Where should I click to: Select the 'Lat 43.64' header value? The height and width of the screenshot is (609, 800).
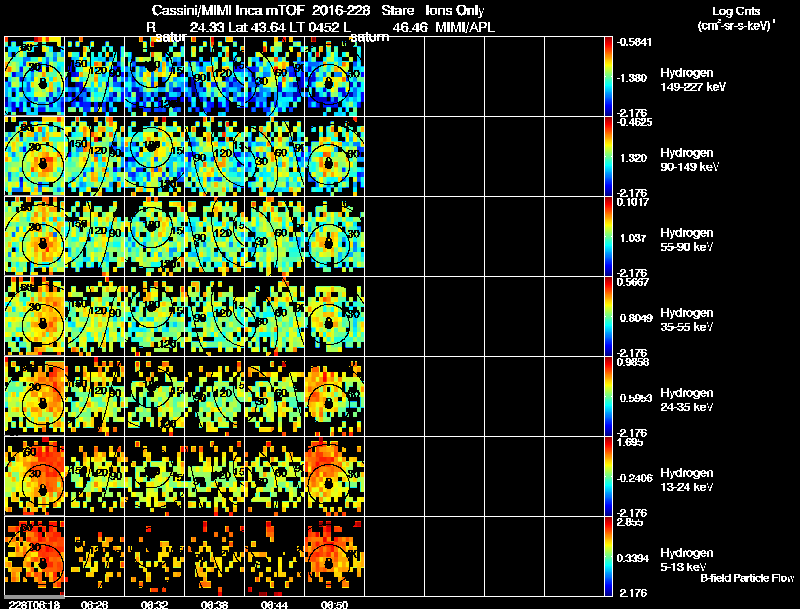click(256, 28)
